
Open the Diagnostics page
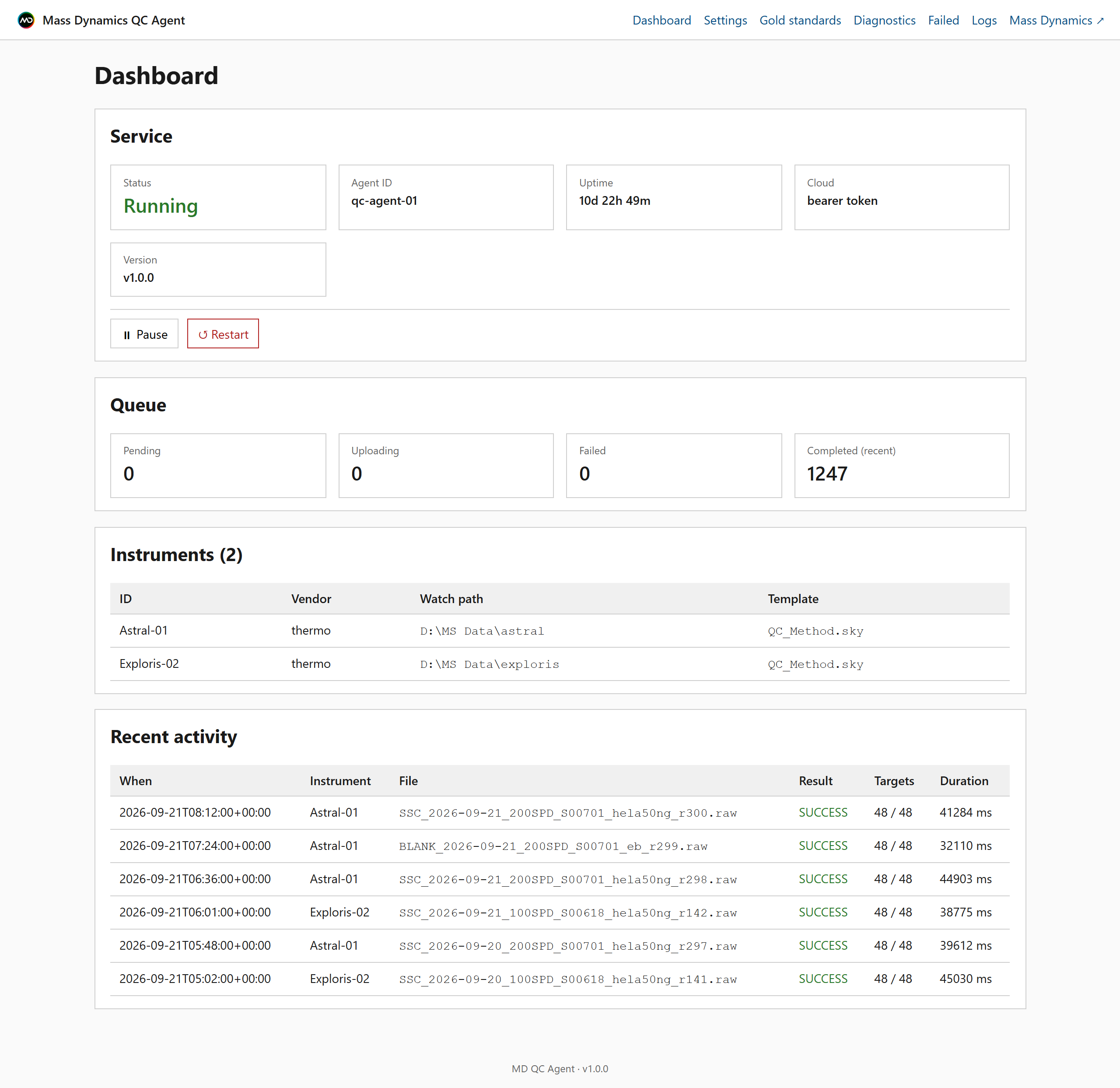884,20
